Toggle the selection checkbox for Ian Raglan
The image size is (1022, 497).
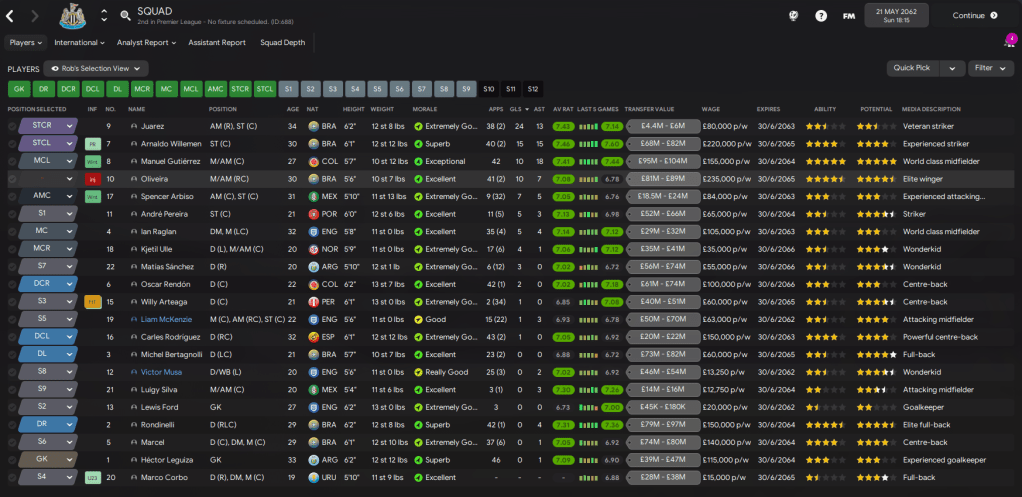point(12,231)
